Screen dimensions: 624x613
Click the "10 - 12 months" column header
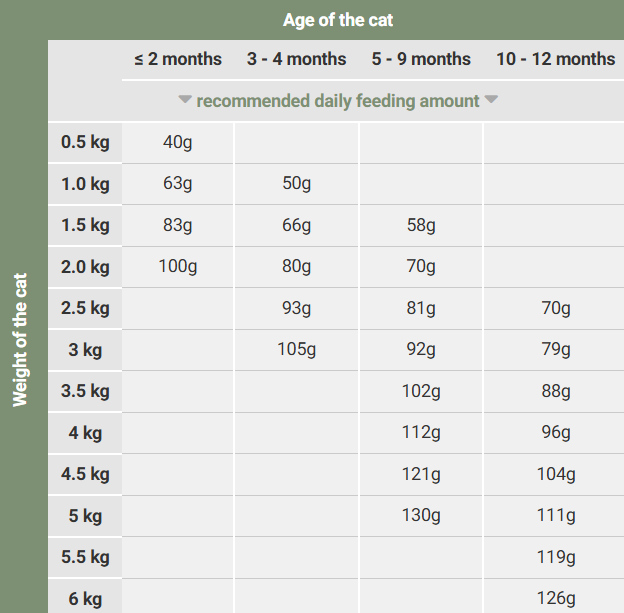tap(556, 59)
